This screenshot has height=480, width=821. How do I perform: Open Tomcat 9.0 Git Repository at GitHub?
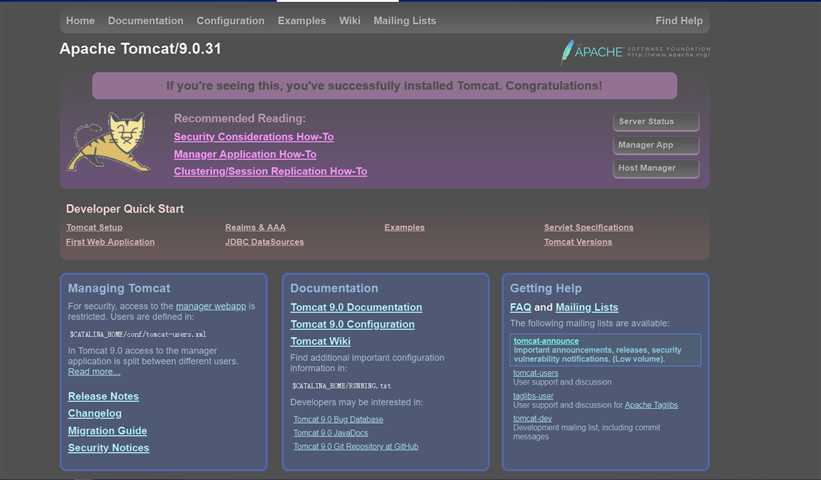click(356, 446)
